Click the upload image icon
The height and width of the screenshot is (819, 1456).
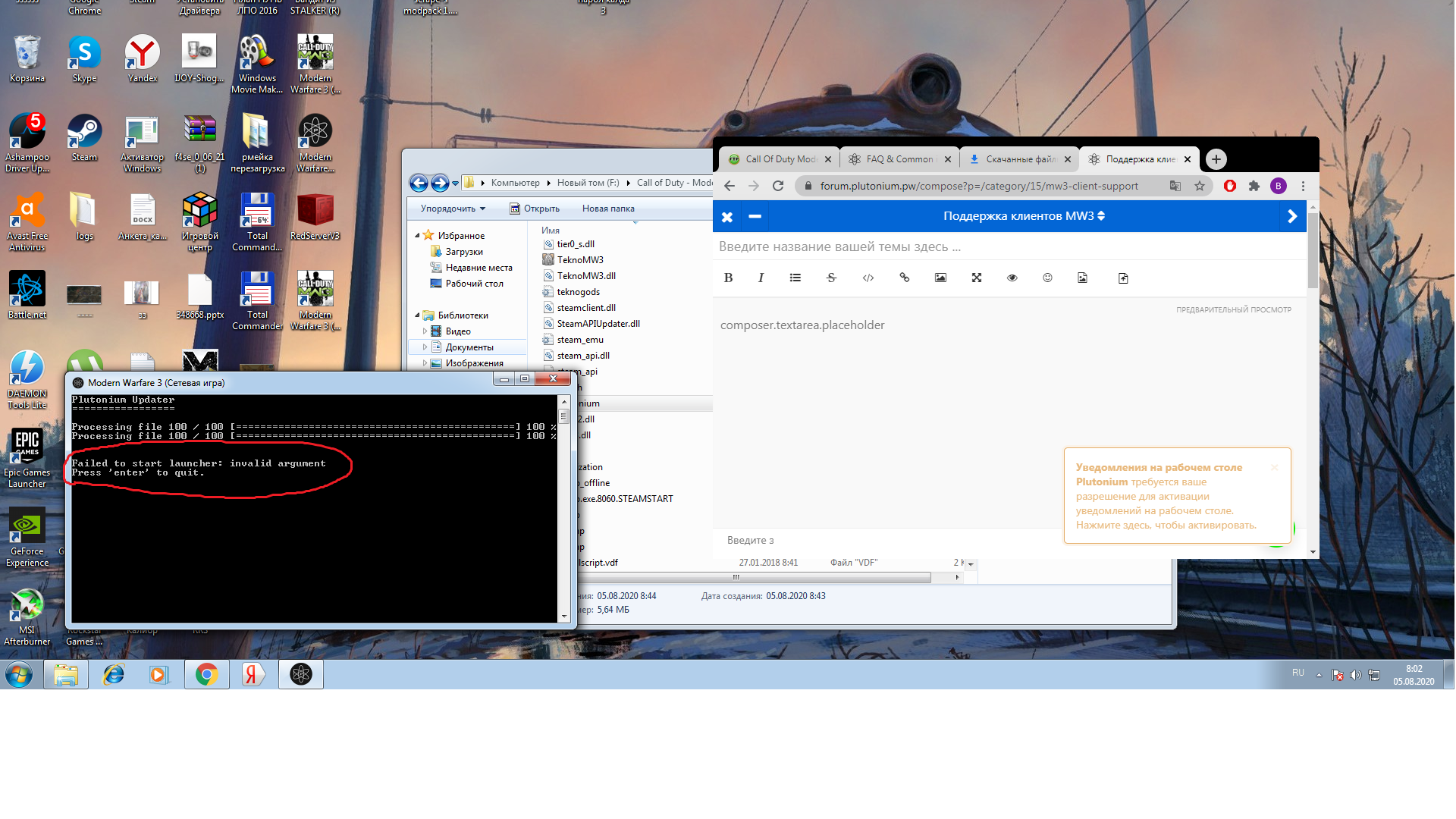tap(1082, 278)
